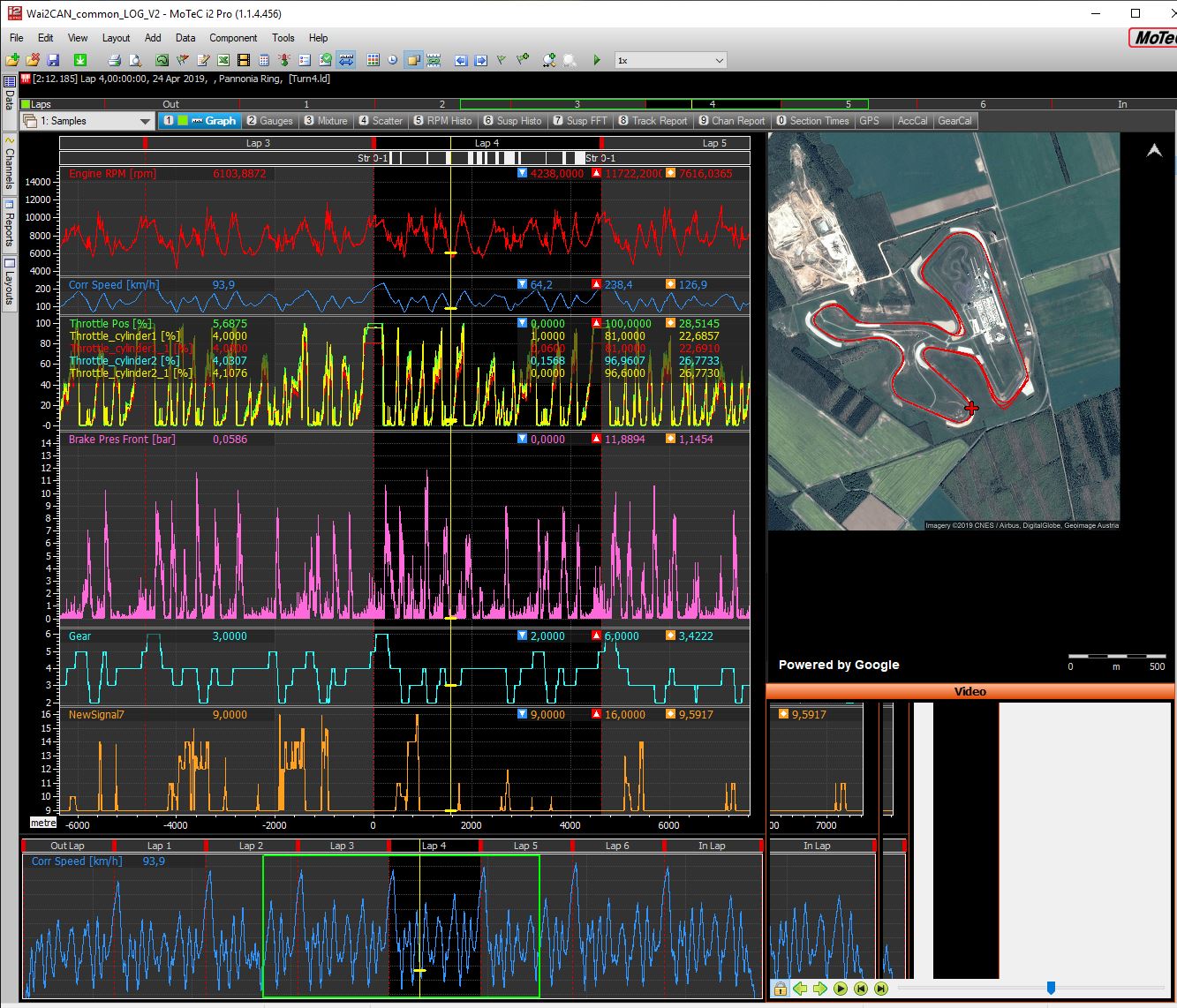Click the next blue arrow toolbar icon
This screenshot has width=1177, height=1008.
(x=481, y=60)
